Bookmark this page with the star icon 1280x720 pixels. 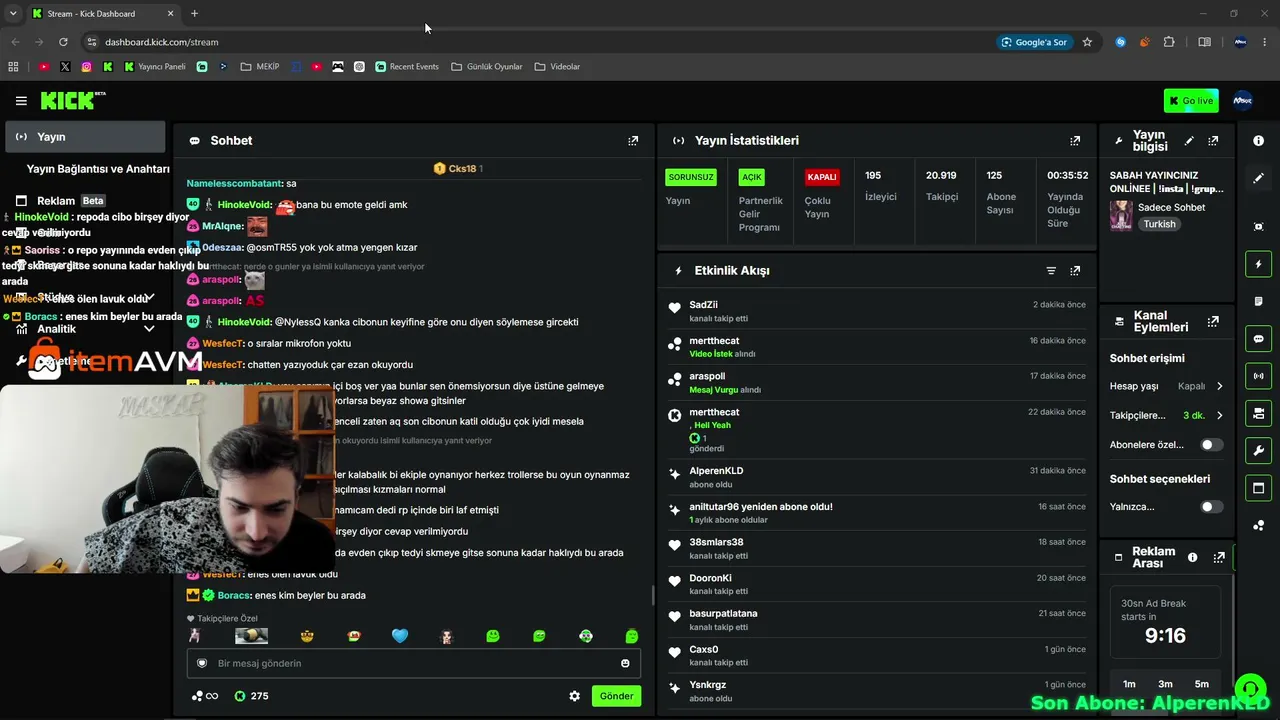pyautogui.click(x=1087, y=42)
